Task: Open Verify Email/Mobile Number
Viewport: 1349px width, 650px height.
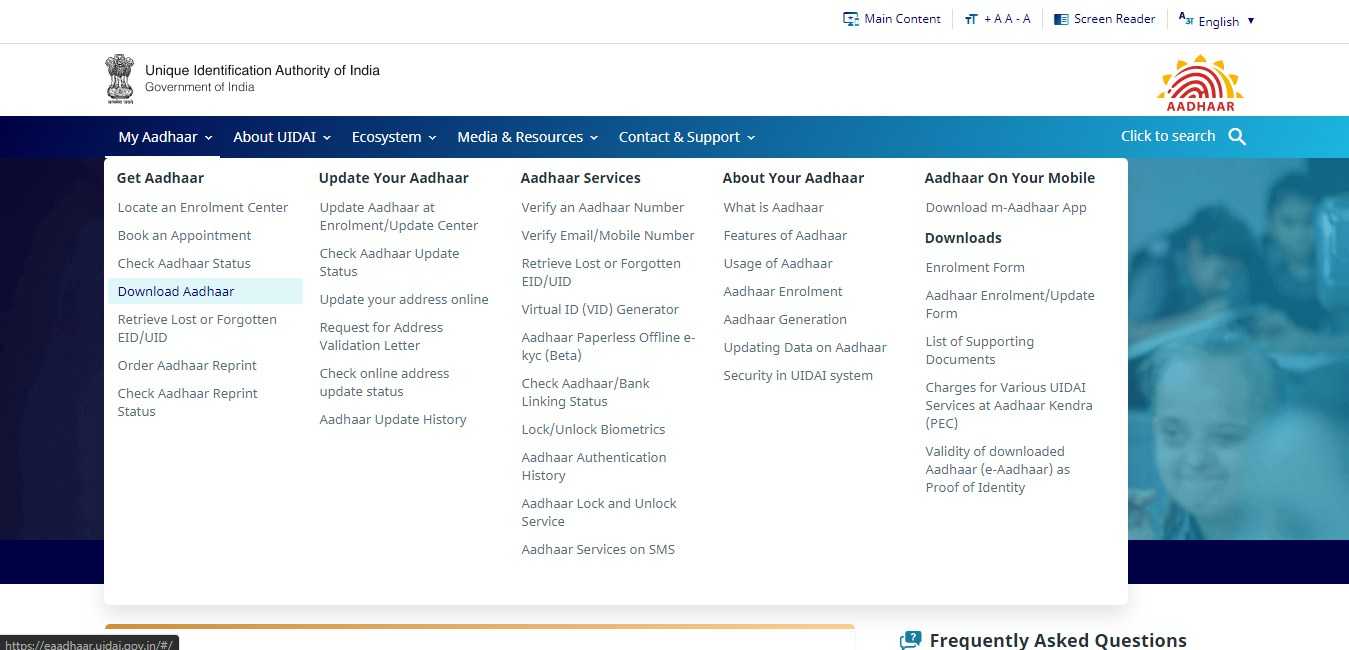Action: tap(608, 235)
